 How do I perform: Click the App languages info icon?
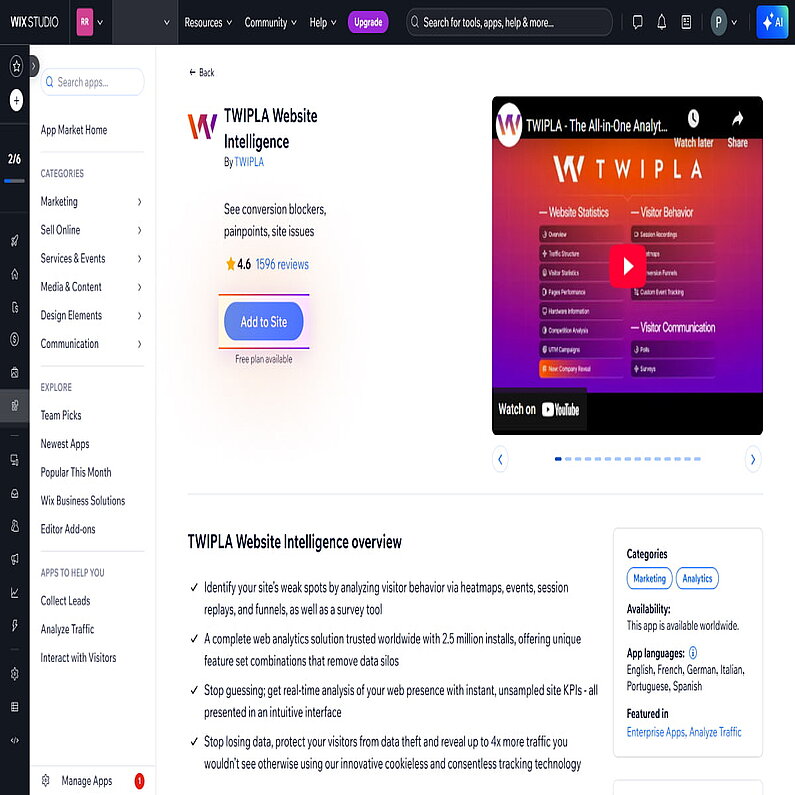click(x=693, y=652)
